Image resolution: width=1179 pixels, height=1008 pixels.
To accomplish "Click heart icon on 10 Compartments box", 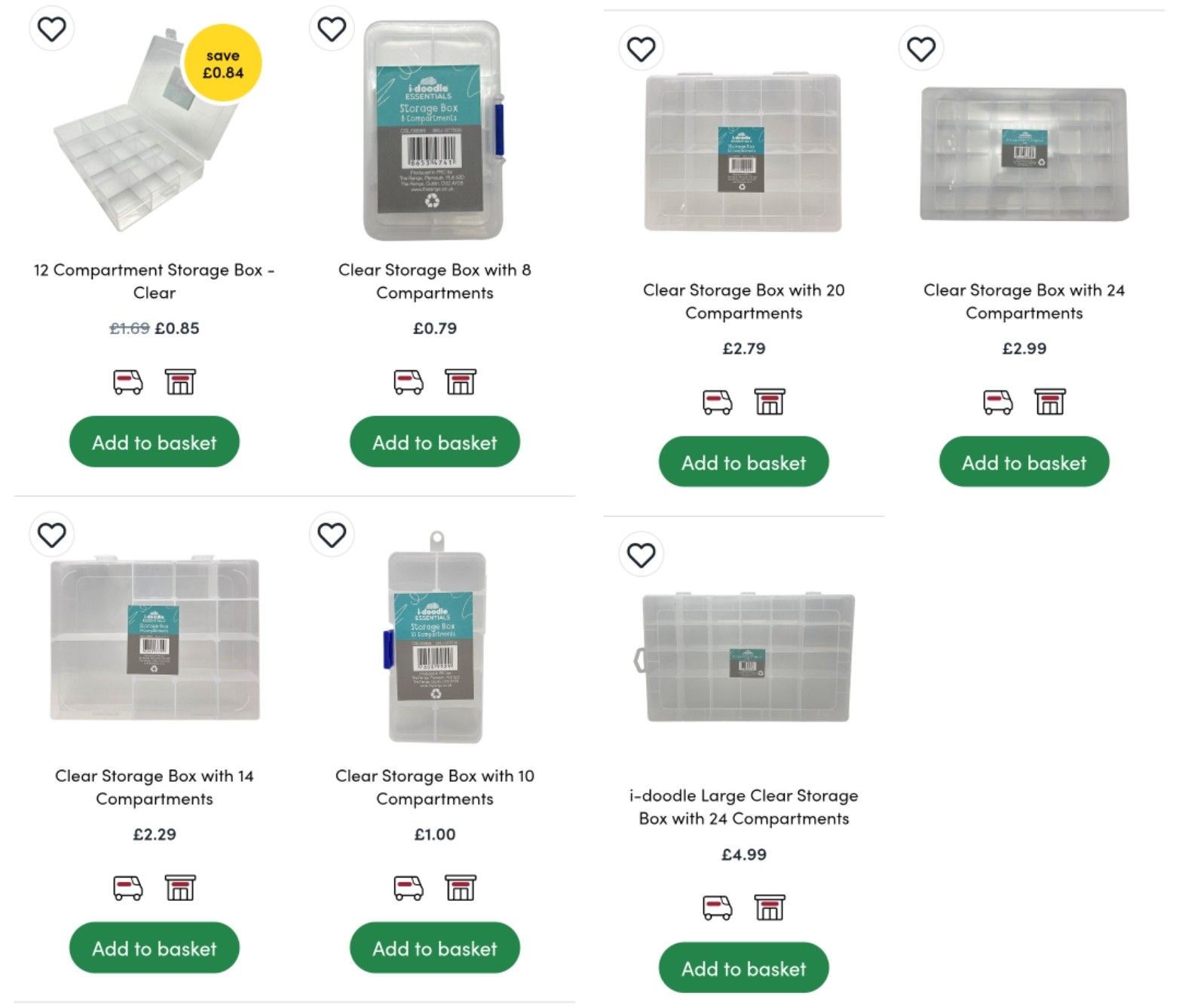I will 332,535.
